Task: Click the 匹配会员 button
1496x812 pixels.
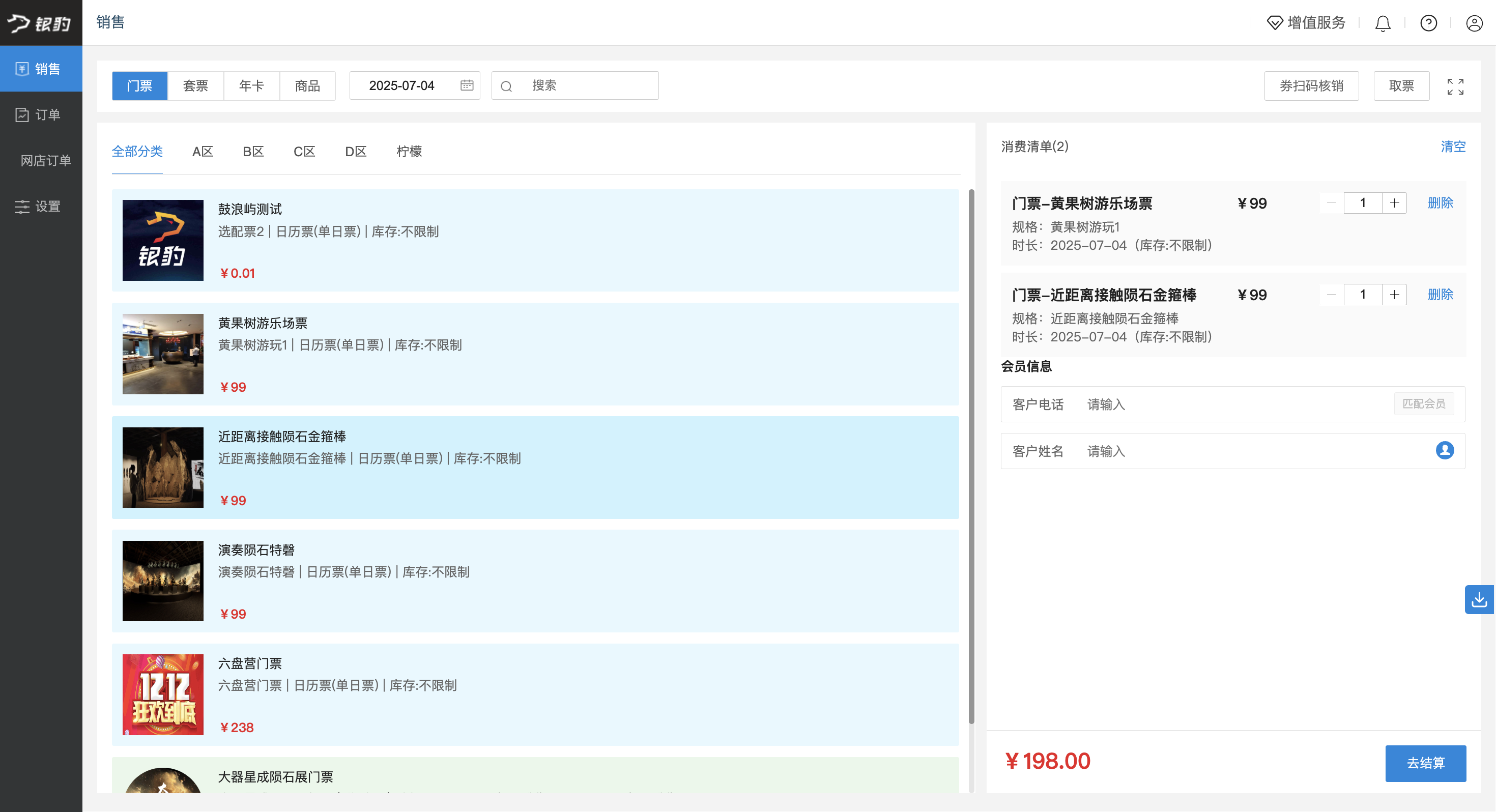Action: 1424,403
